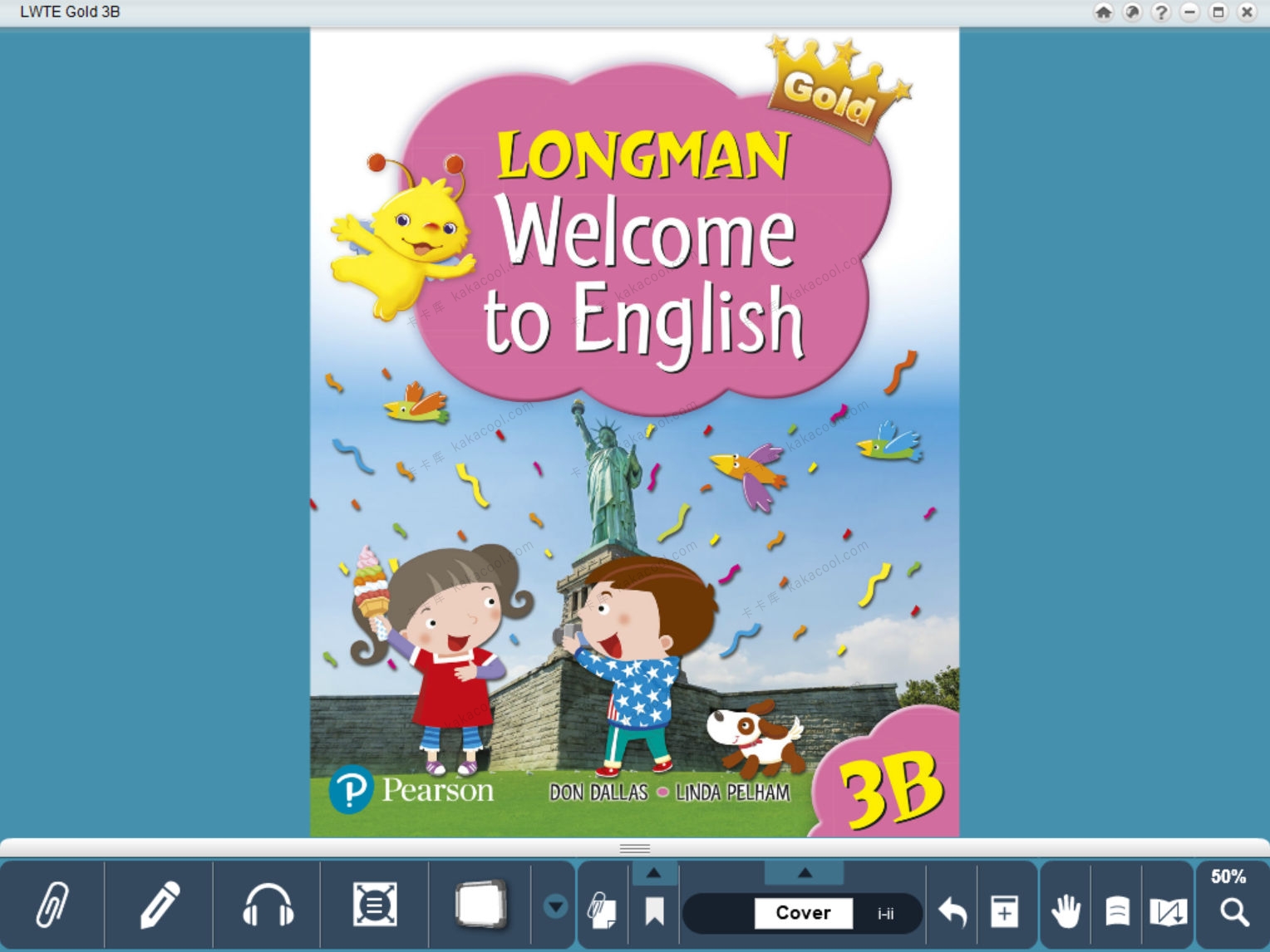Expand the round down-arrow toolbar dropdown
Image resolution: width=1270 pixels, height=952 pixels.
[555, 905]
